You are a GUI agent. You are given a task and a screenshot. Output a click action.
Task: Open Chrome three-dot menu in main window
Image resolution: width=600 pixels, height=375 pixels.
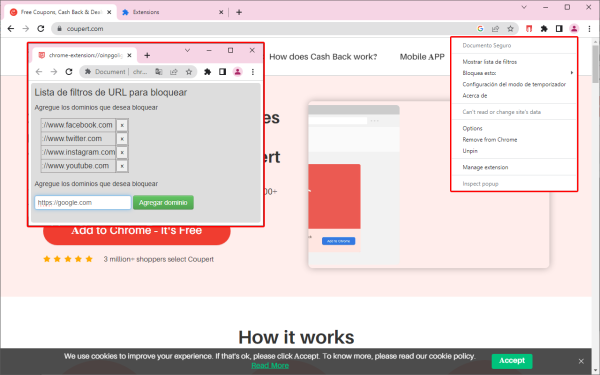(x=589, y=29)
